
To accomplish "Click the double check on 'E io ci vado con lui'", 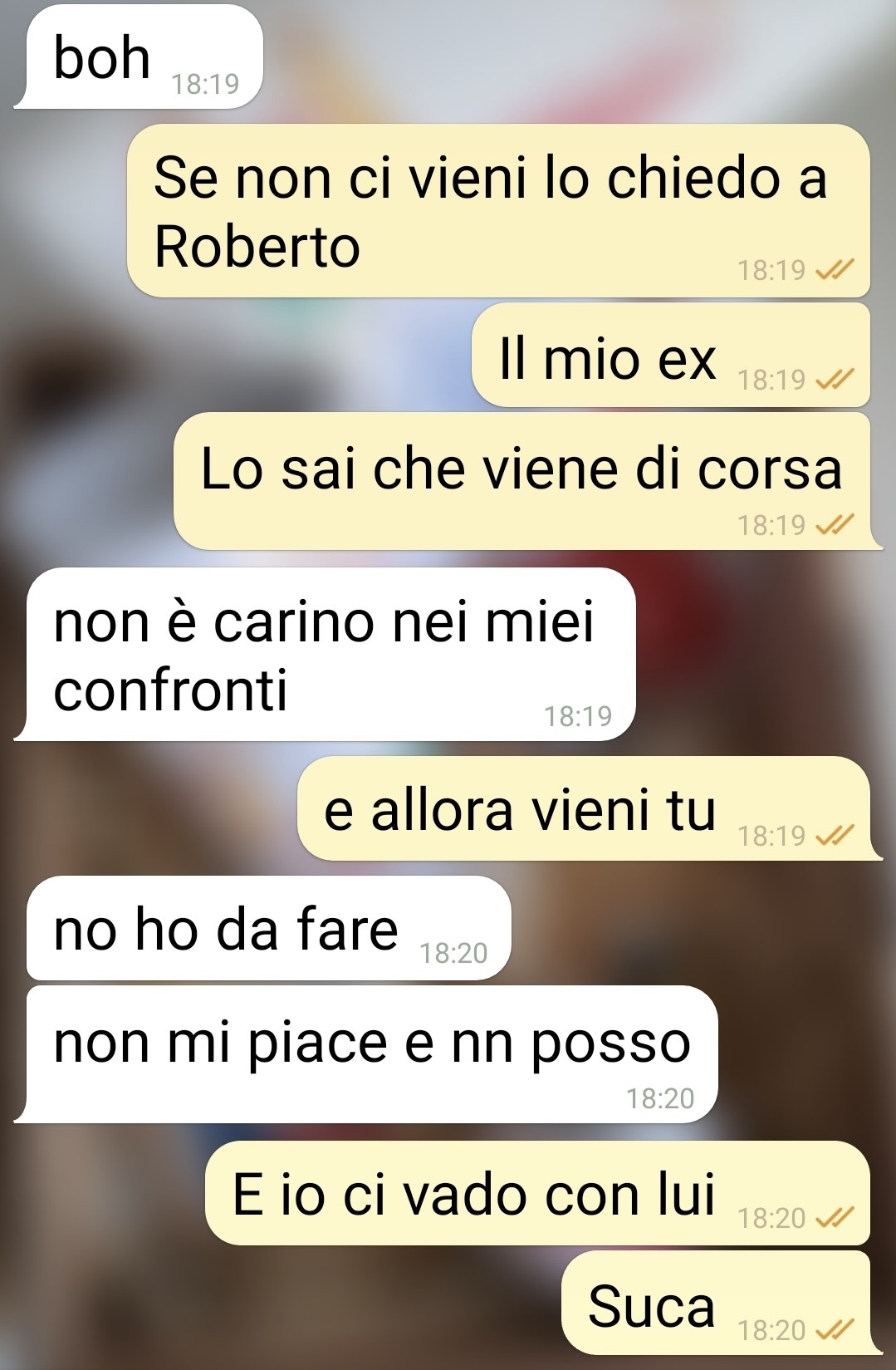I will pyautogui.click(x=835, y=1218).
